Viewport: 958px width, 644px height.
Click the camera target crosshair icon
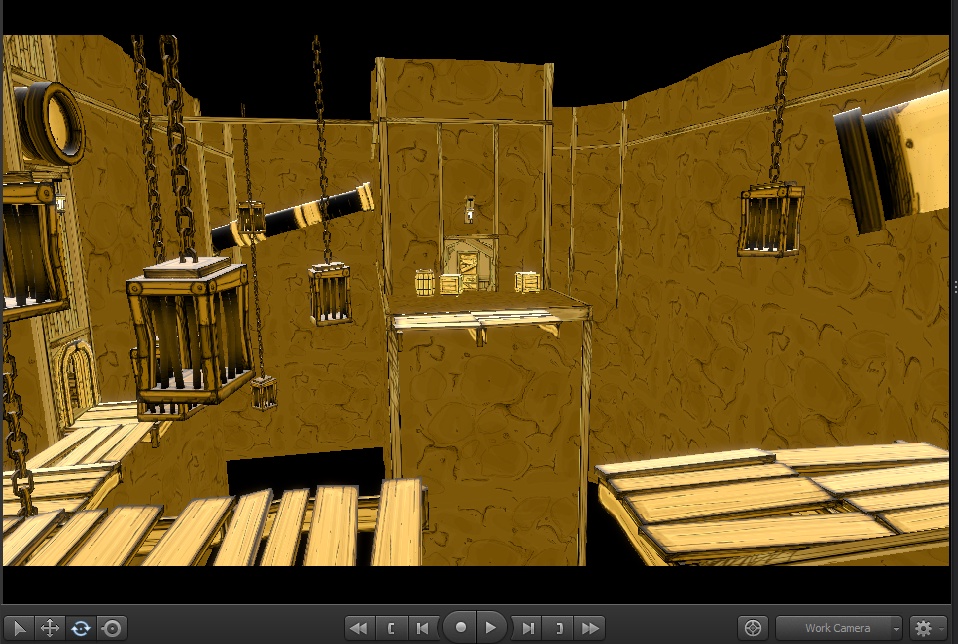click(x=753, y=628)
